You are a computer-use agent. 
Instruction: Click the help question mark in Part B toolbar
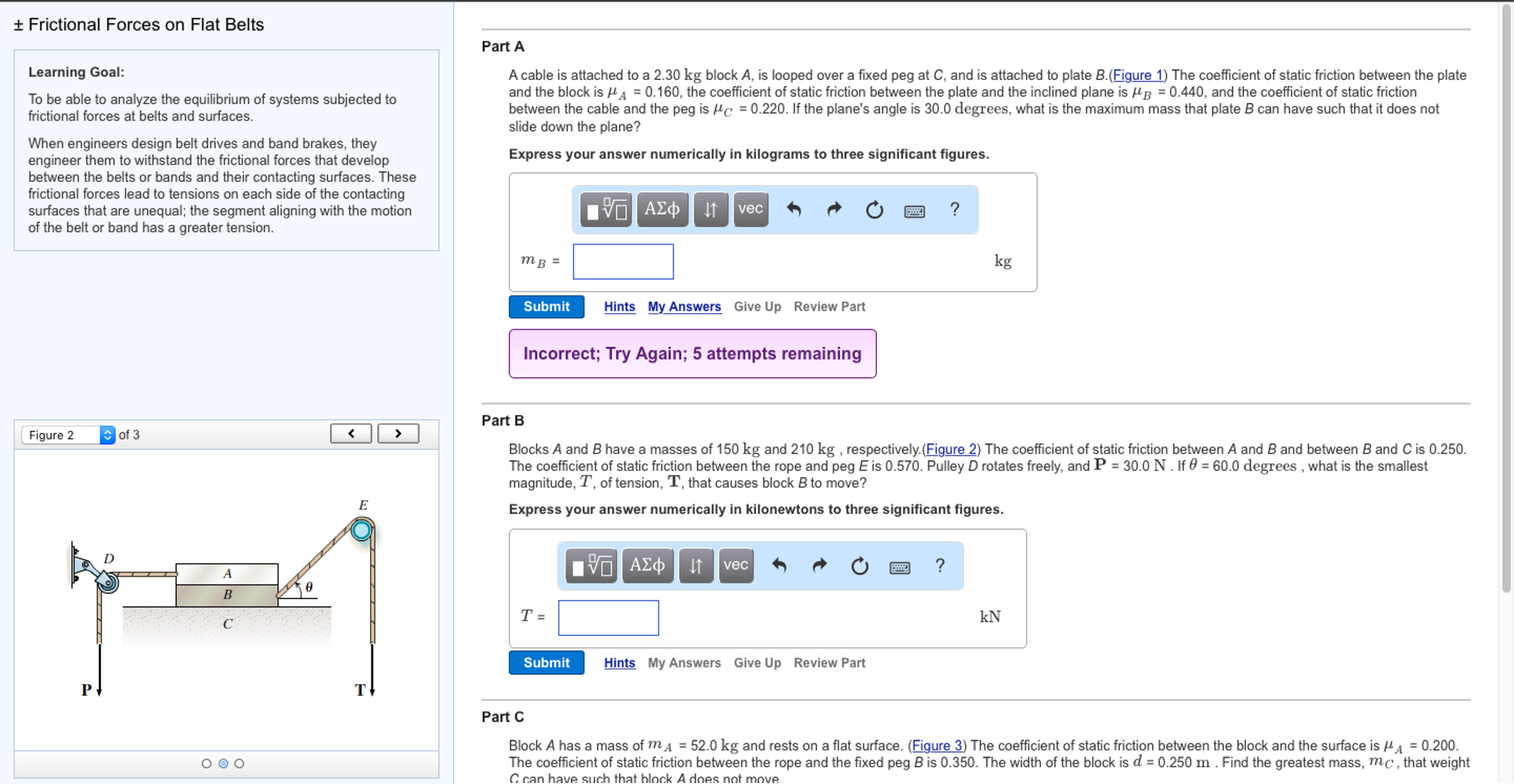pos(938,566)
